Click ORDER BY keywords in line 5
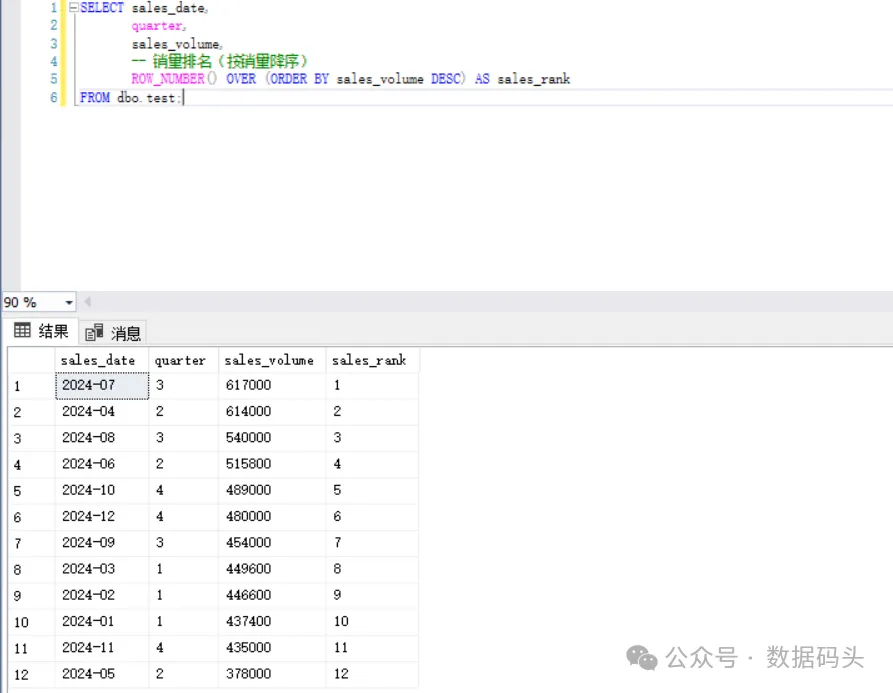This screenshot has width=893, height=693. [x=300, y=79]
